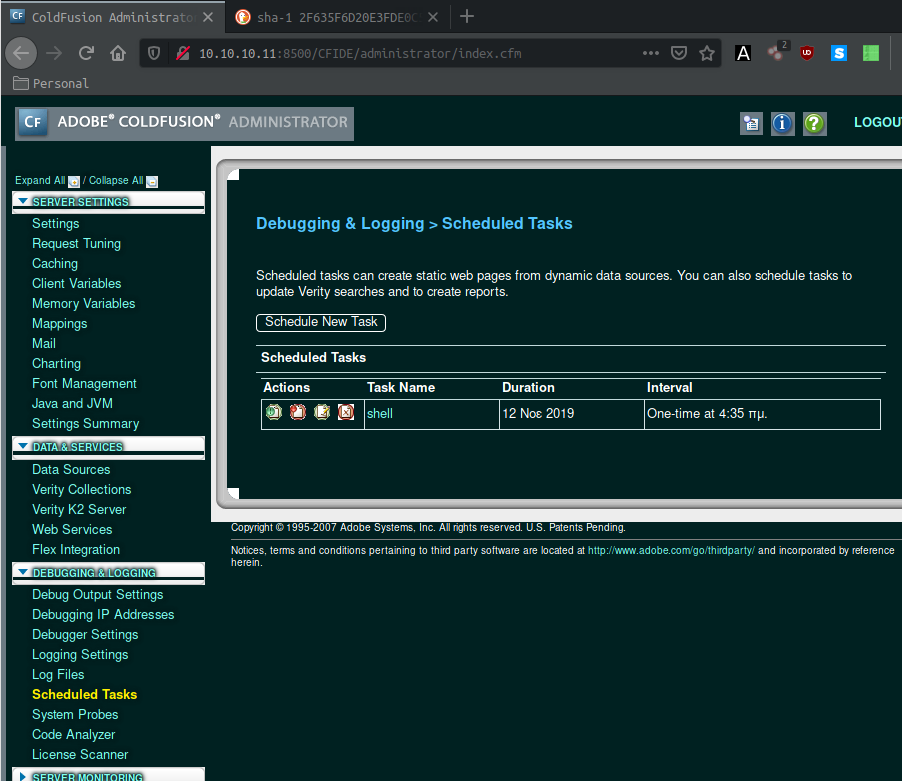902x781 pixels.
Task: Bookmark this page with star
Action: (x=707, y=53)
